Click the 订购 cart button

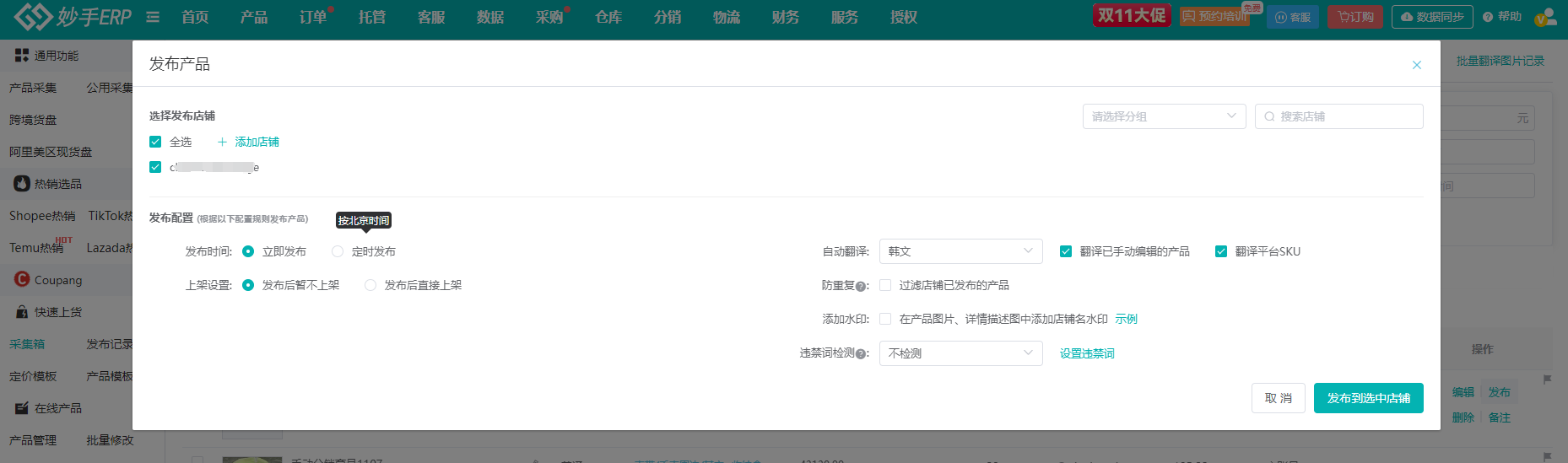1355,17
